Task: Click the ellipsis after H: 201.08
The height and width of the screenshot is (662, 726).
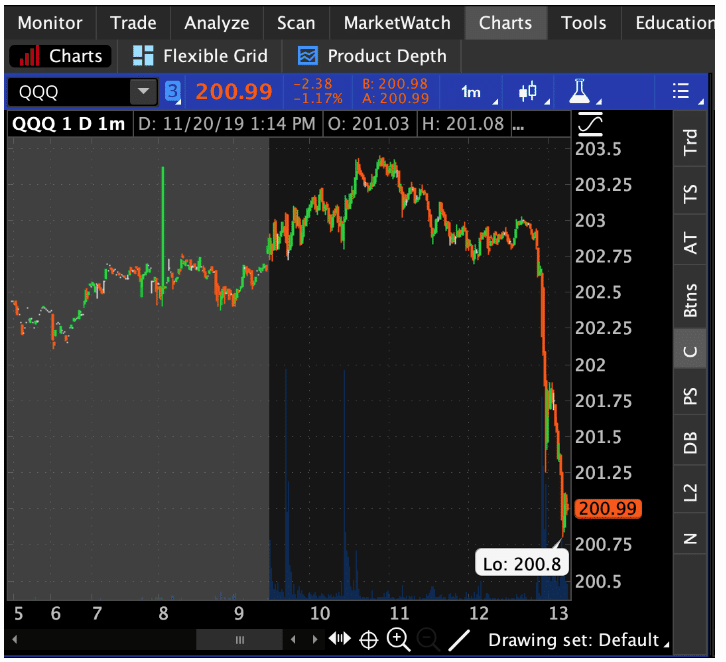Action: click(518, 125)
